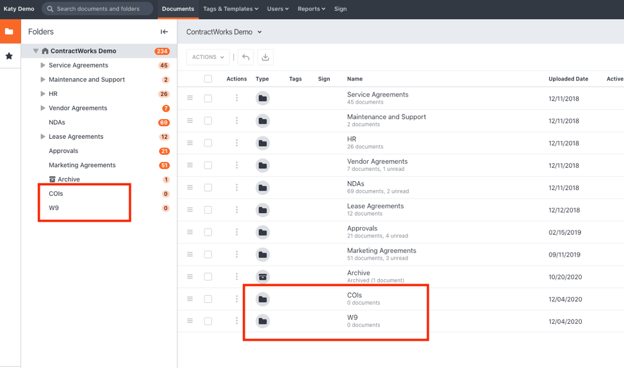Image resolution: width=624 pixels, height=368 pixels.
Task: Open the Approvals row folder icon
Action: coord(263,232)
